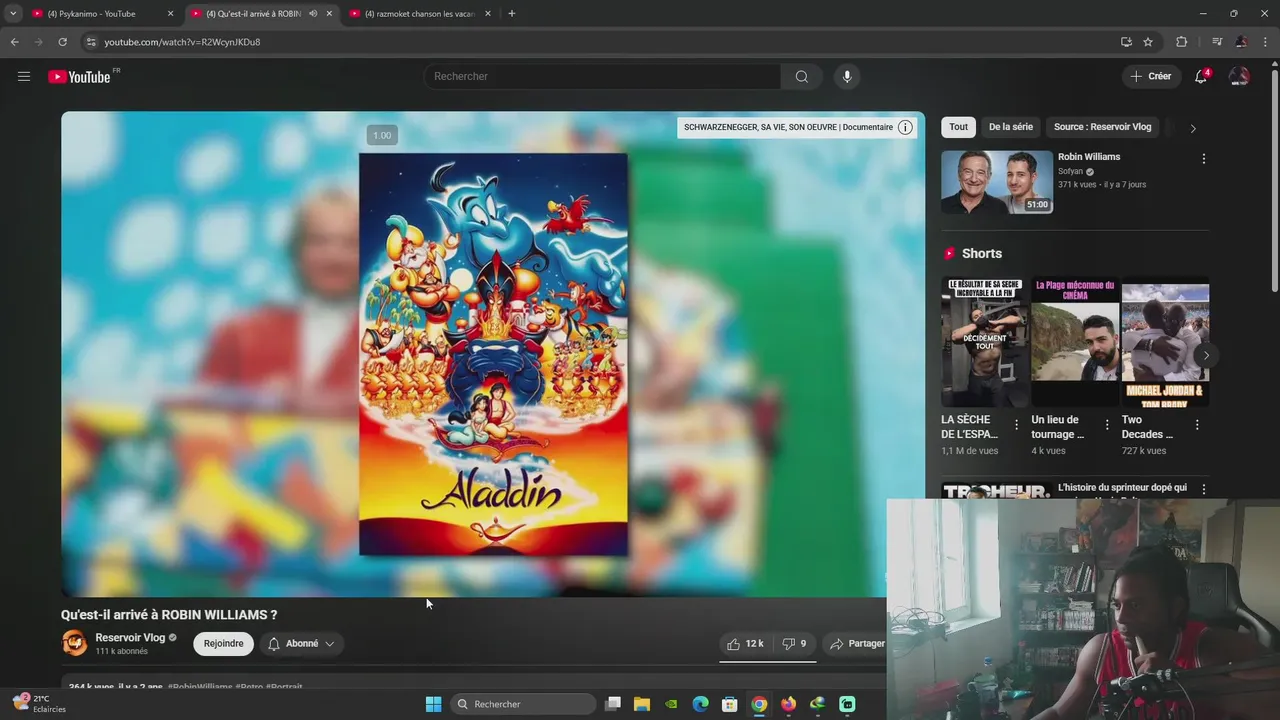Click the YouTube search field
Viewport: 1280px width, 720px height.
tap(602, 76)
